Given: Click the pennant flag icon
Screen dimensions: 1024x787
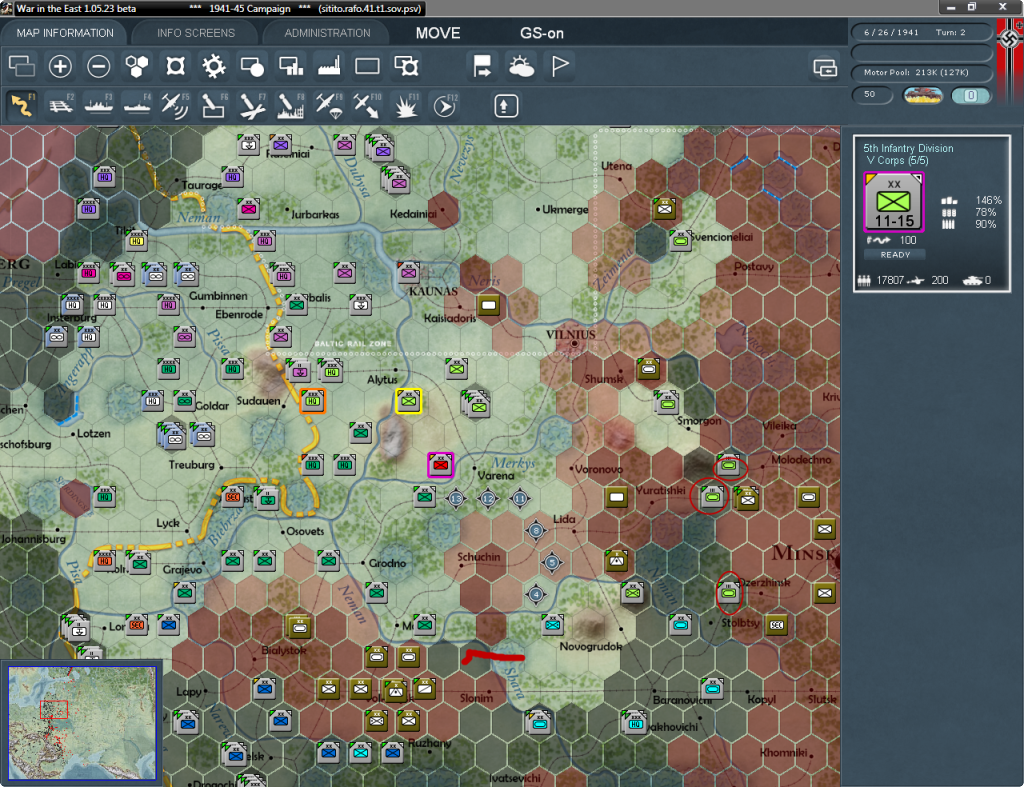Looking at the screenshot, I should click(x=560, y=66).
